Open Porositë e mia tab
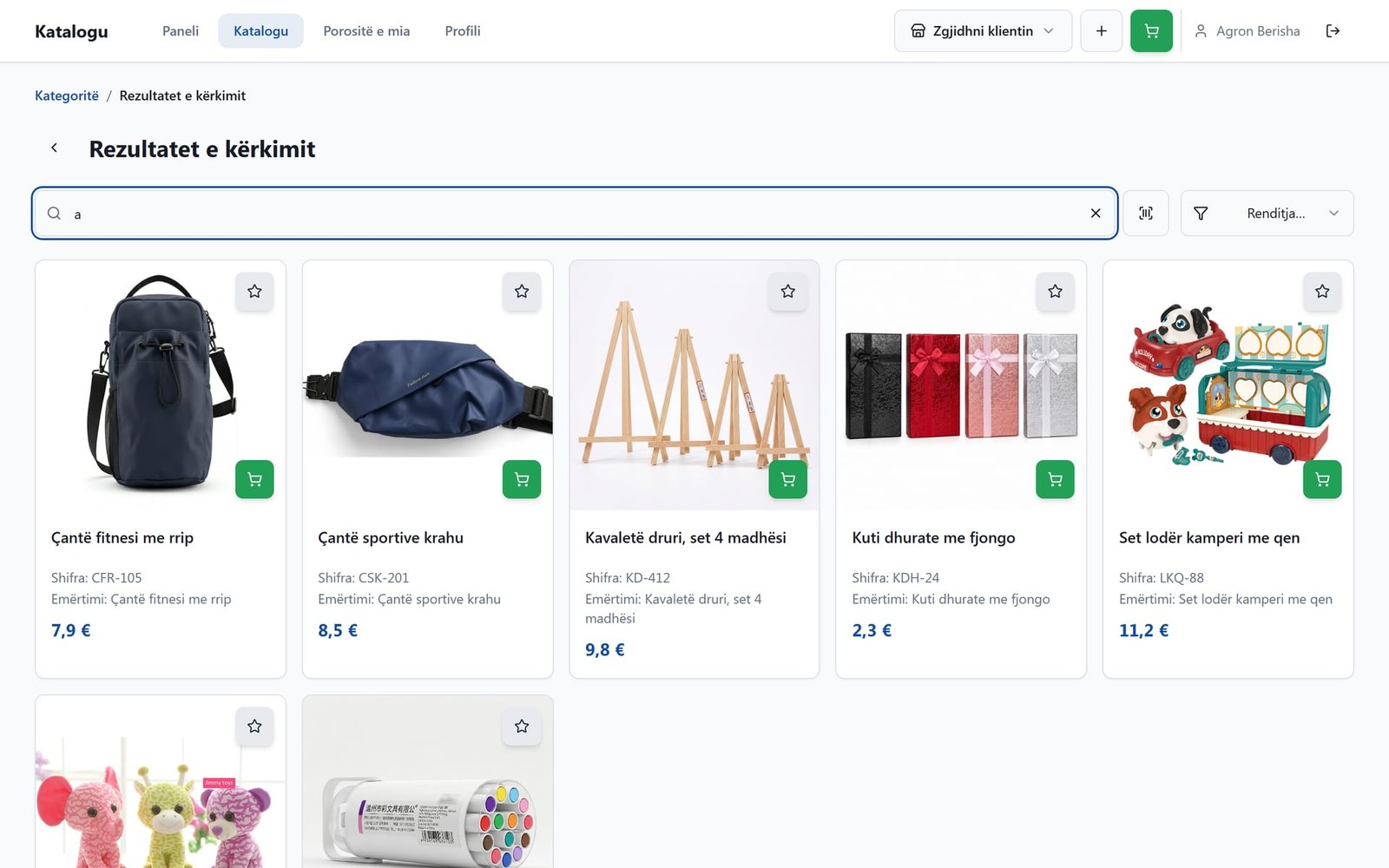Image resolution: width=1389 pixels, height=868 pixels. (366, 31)
